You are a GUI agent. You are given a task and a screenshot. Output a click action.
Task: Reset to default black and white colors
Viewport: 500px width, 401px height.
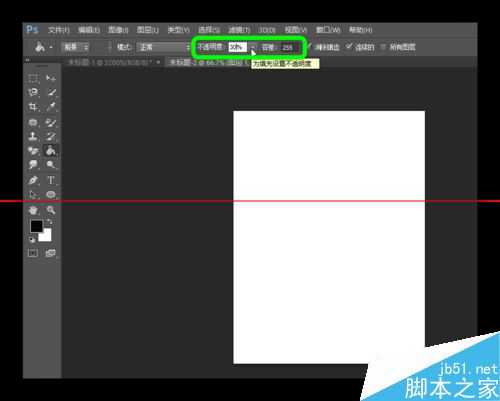tap(32, 239)
